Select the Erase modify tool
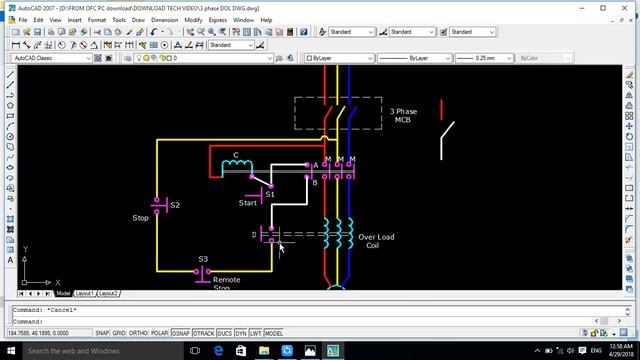This screenshot has width=640, height=360. coord(629,74)
